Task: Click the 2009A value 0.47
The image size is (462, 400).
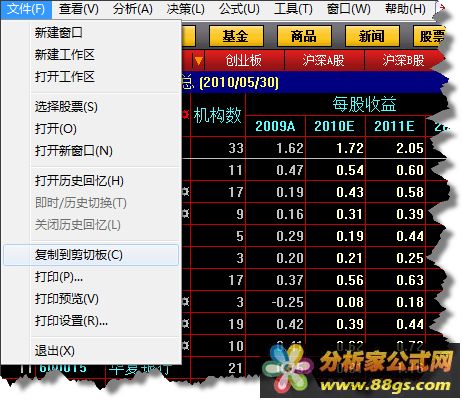Action: (290, 170)
